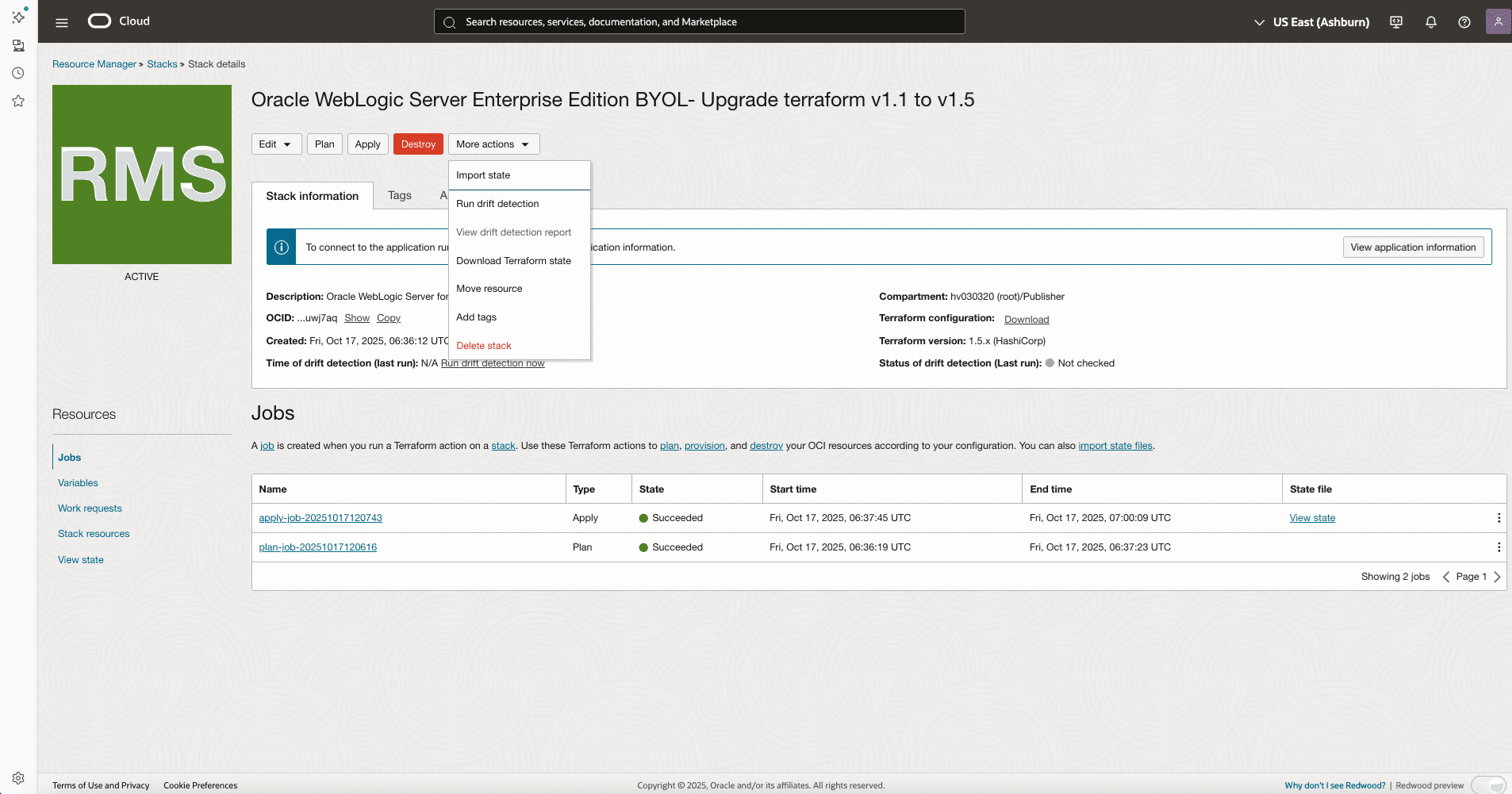Screen dimensions: 1512x794
Task: Open the Help menu icon
Action: tap(1464, 21)
